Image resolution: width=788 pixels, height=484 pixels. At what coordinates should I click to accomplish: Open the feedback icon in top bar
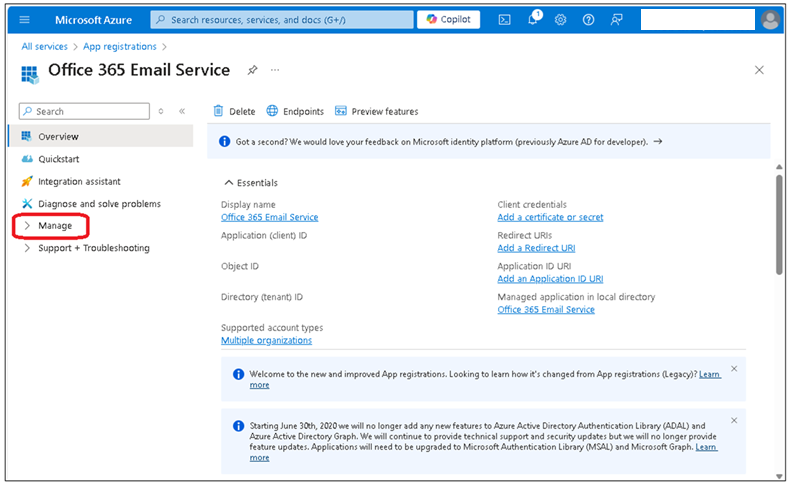tap(617, 20)
